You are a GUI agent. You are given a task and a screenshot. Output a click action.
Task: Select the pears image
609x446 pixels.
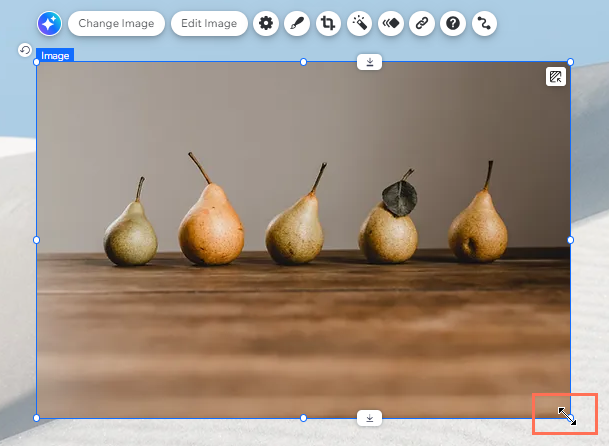click(x=303, y=240)
